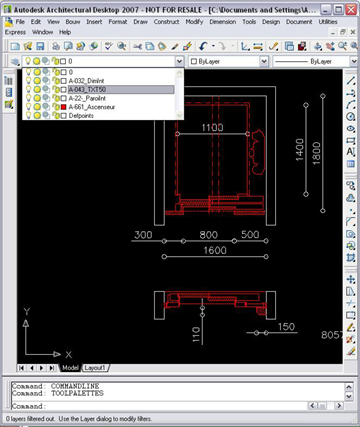Choose the Line draw tool
Screen dimensions: 360x427
350,81
